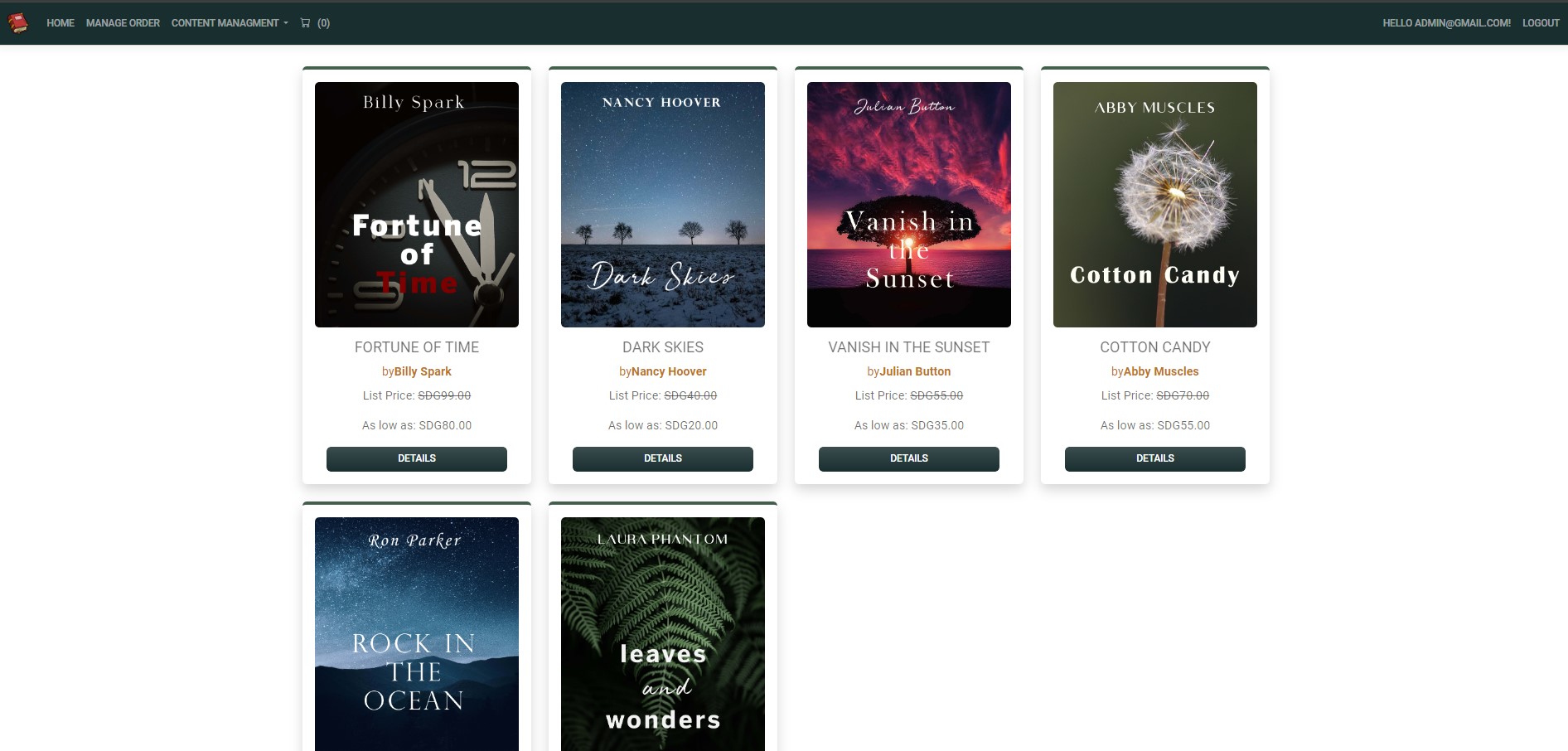Click the red book logo icon
The image size is (1568, 751).
tap(18, 22)
